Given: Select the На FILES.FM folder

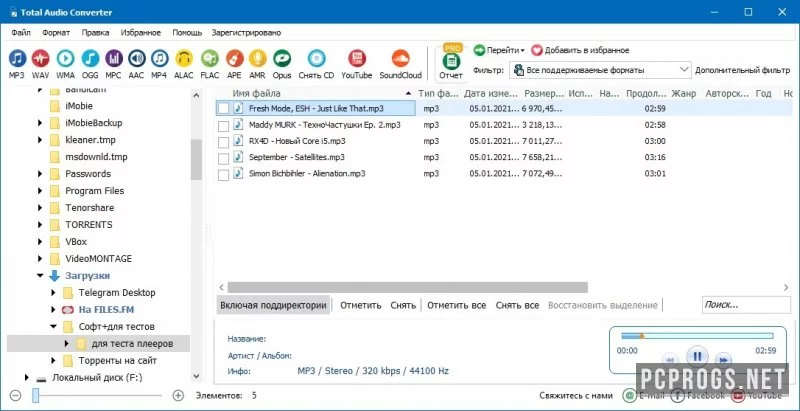Looking at the screenshot, I should [x=106, y=310].
